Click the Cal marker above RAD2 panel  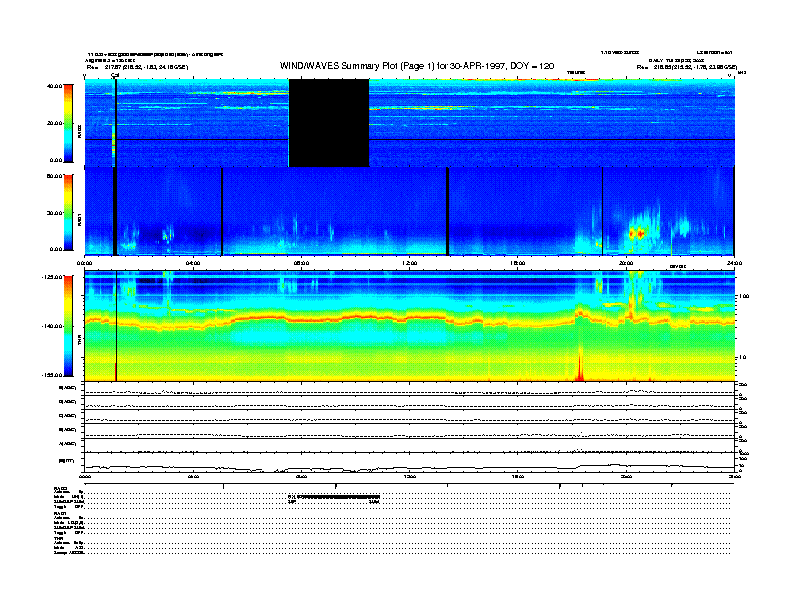pyautogui.click(x=115, y=75)
